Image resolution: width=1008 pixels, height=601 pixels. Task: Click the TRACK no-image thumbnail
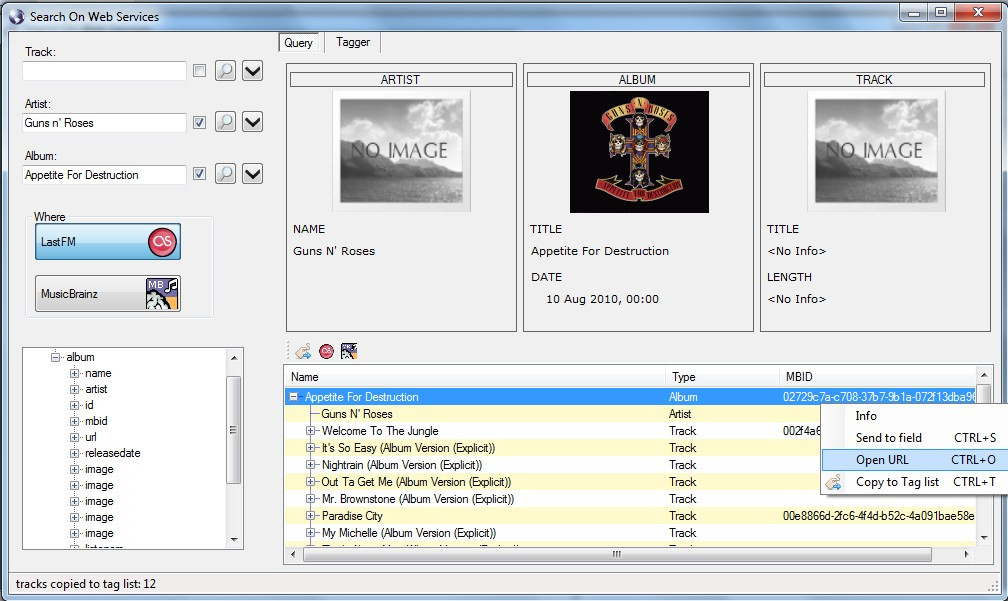876,151
